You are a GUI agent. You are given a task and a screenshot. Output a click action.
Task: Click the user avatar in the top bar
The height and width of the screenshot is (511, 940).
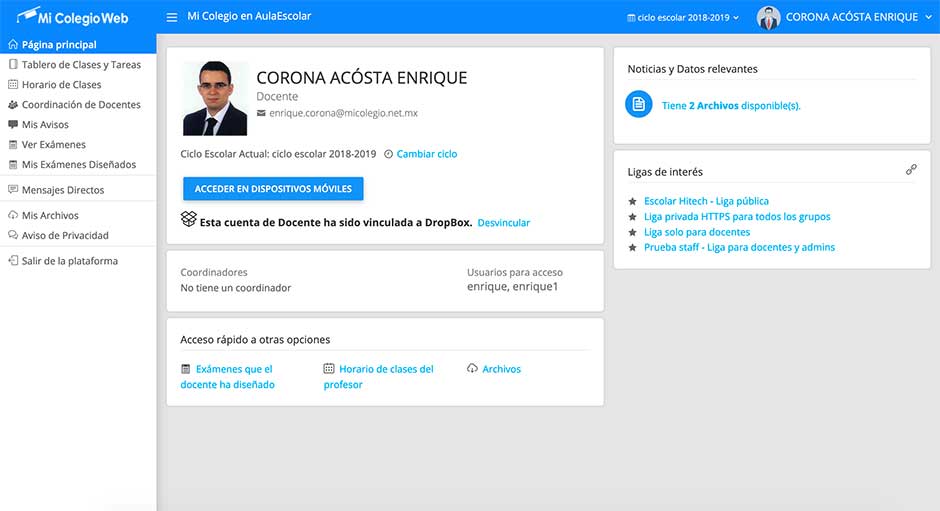point(769,17)
